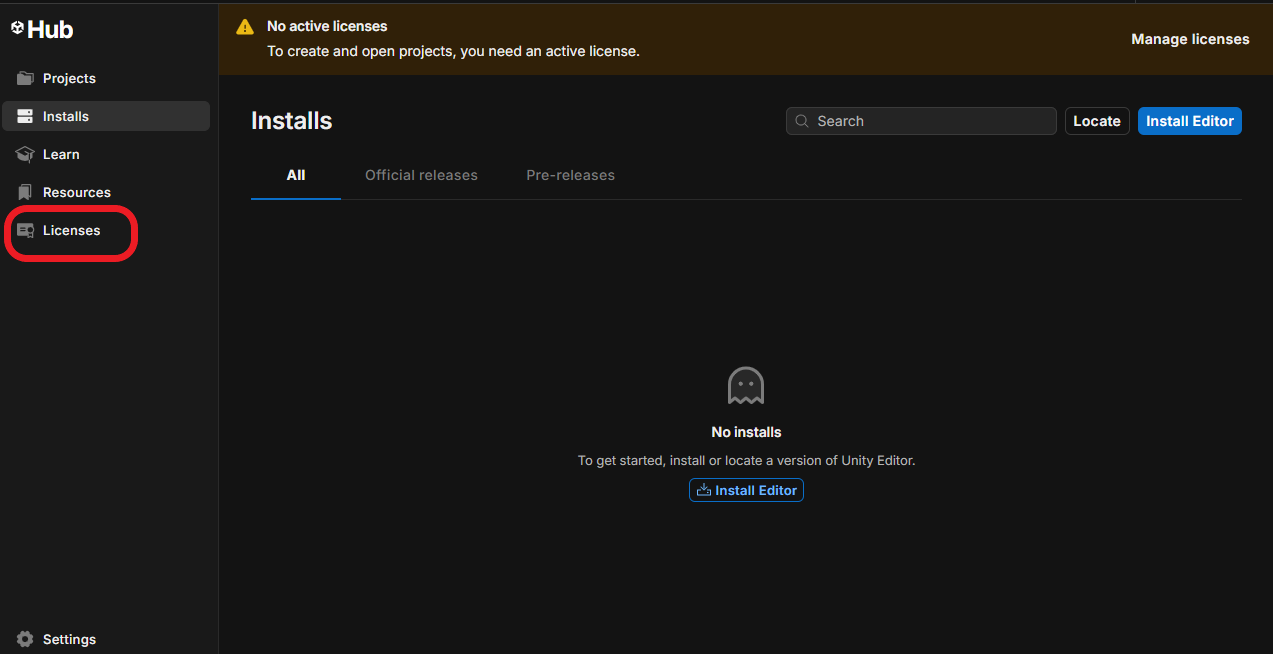Switch to the All tab

click(x=296, y=175)
